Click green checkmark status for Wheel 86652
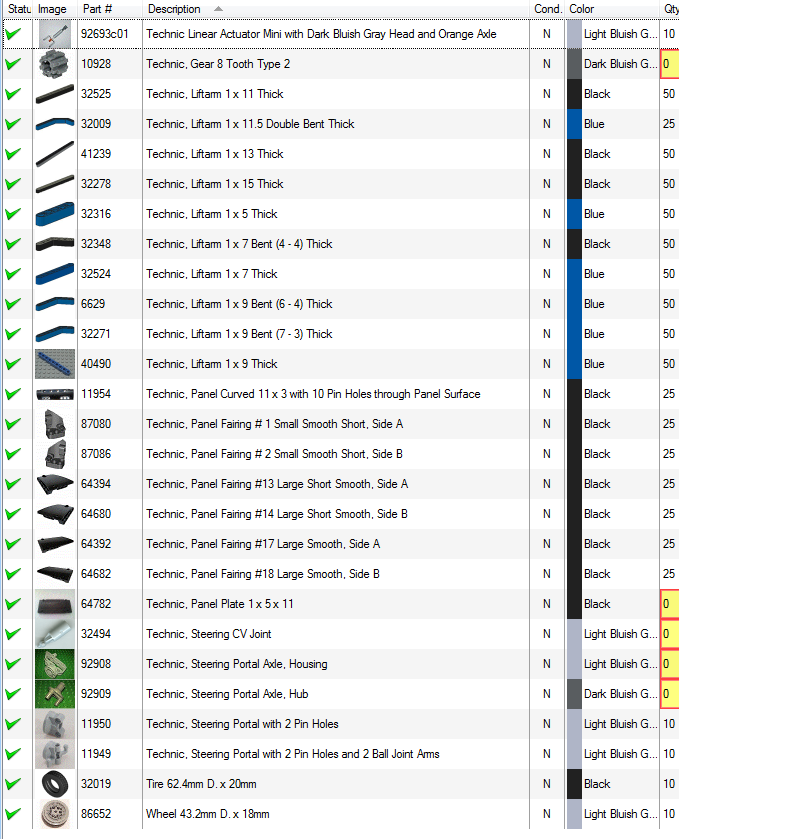The height and width of the screenshot is (839, 800). click(x=13, y=814)
